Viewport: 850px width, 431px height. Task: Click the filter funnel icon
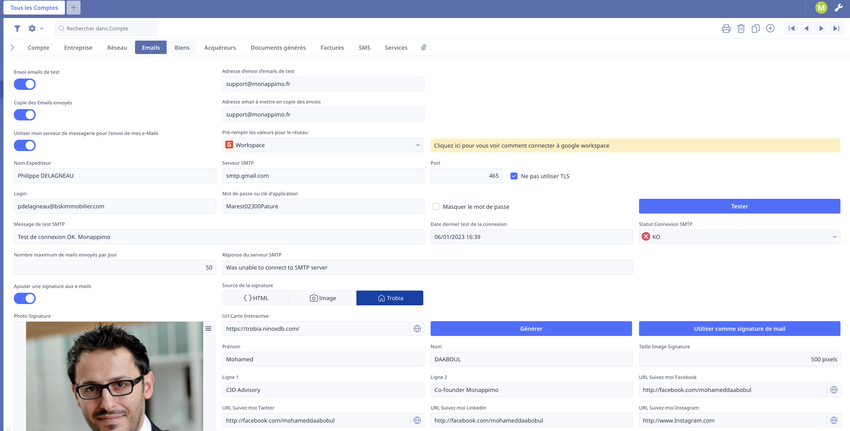(17, 29)
